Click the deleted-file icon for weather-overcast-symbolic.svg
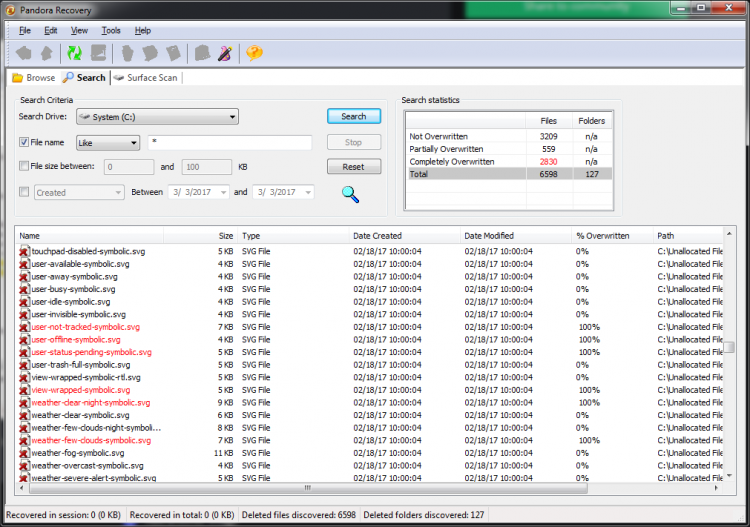Viewport: 750px width, 527px height. [x=24, y=465]
